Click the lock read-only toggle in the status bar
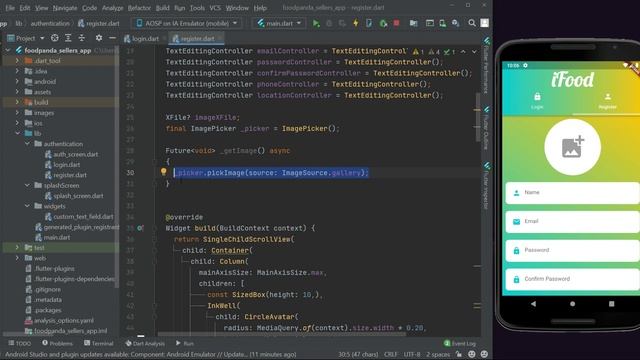The height and width of the screenshot is (360, 640). click(459, 354)
